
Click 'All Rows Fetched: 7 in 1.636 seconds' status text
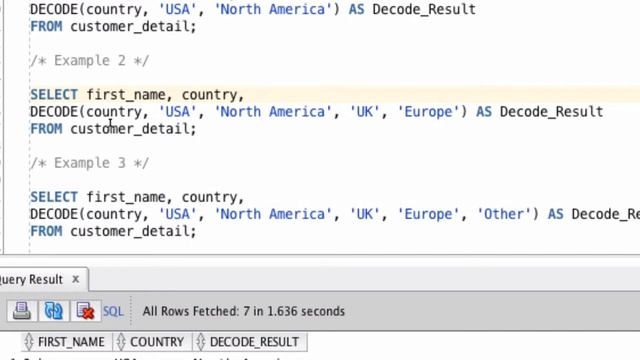244,311
